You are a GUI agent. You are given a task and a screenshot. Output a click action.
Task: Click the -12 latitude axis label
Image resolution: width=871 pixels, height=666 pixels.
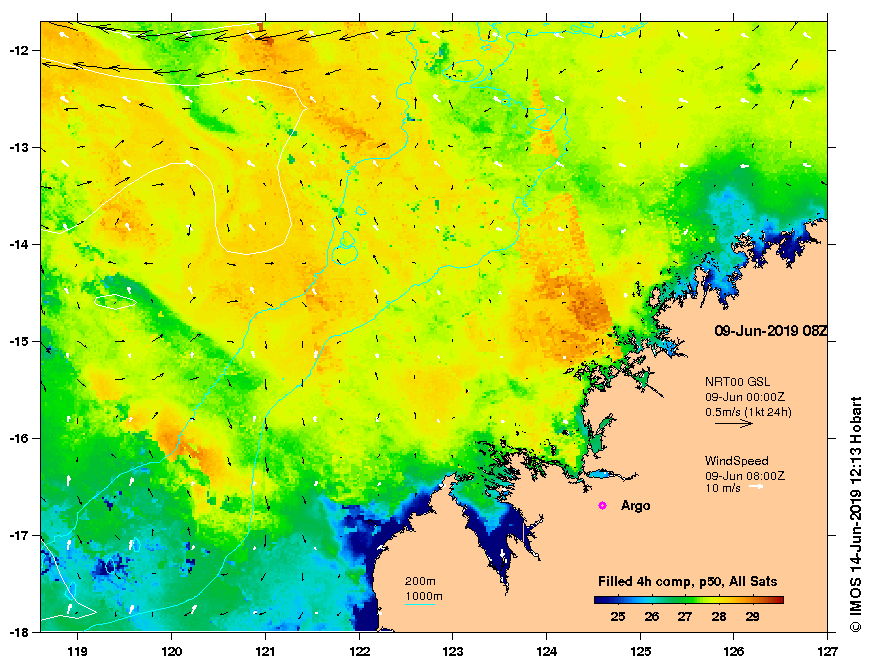(17, 51)
